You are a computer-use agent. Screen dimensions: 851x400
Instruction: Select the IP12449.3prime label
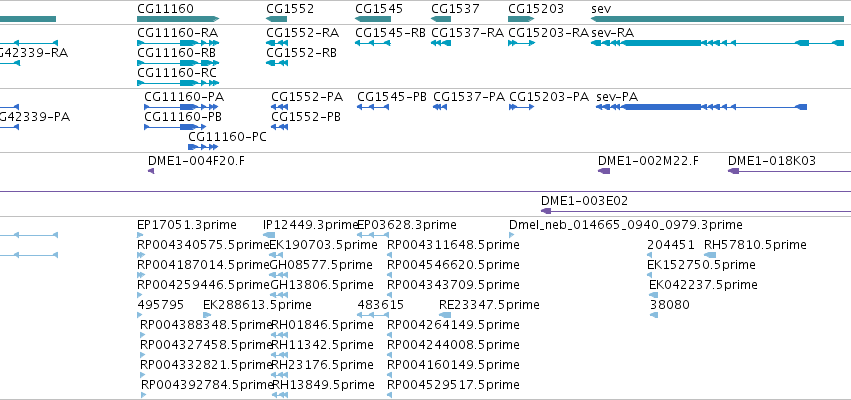point(310,225)
